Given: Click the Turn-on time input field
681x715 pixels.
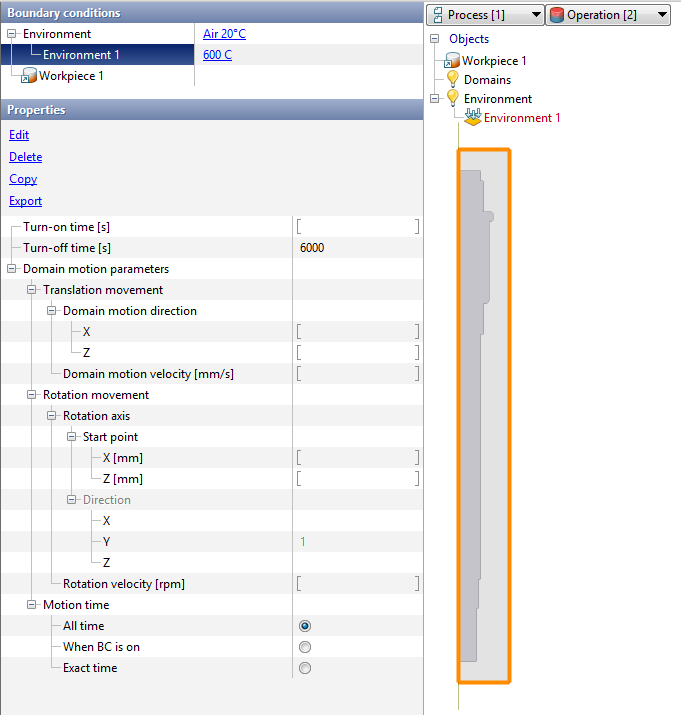Looking at the screenshot, I should [x=357, y=227].
